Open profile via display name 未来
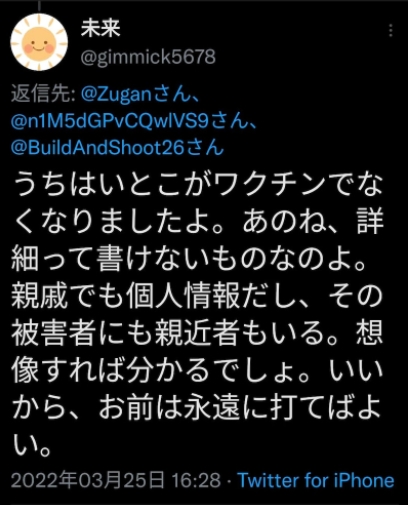This screenshot has width=408, height=505. 100,28
